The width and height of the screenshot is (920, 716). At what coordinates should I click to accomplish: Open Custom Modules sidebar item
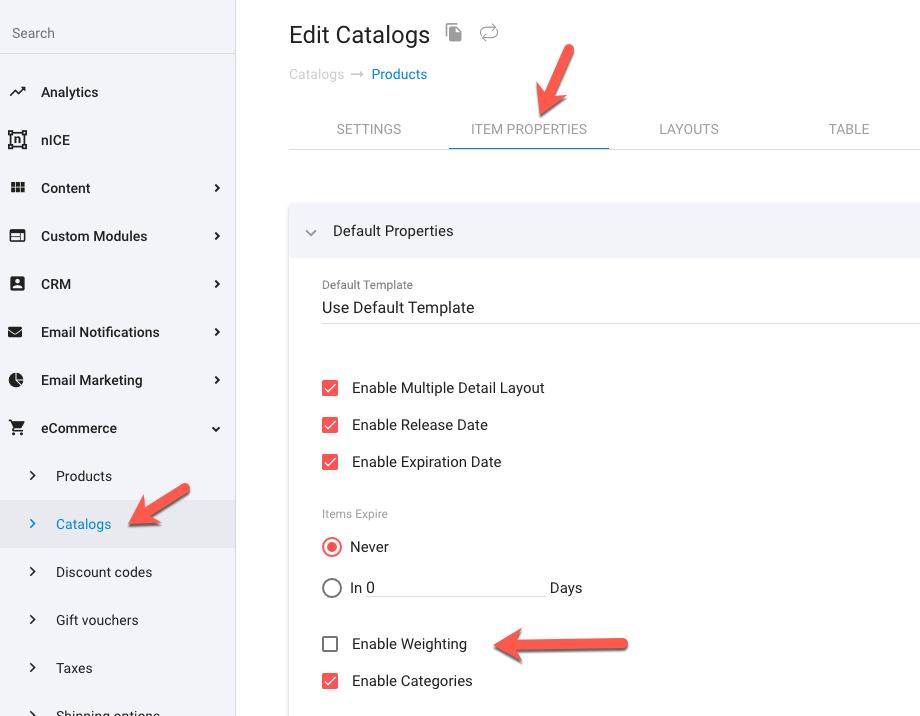[94, 236]
